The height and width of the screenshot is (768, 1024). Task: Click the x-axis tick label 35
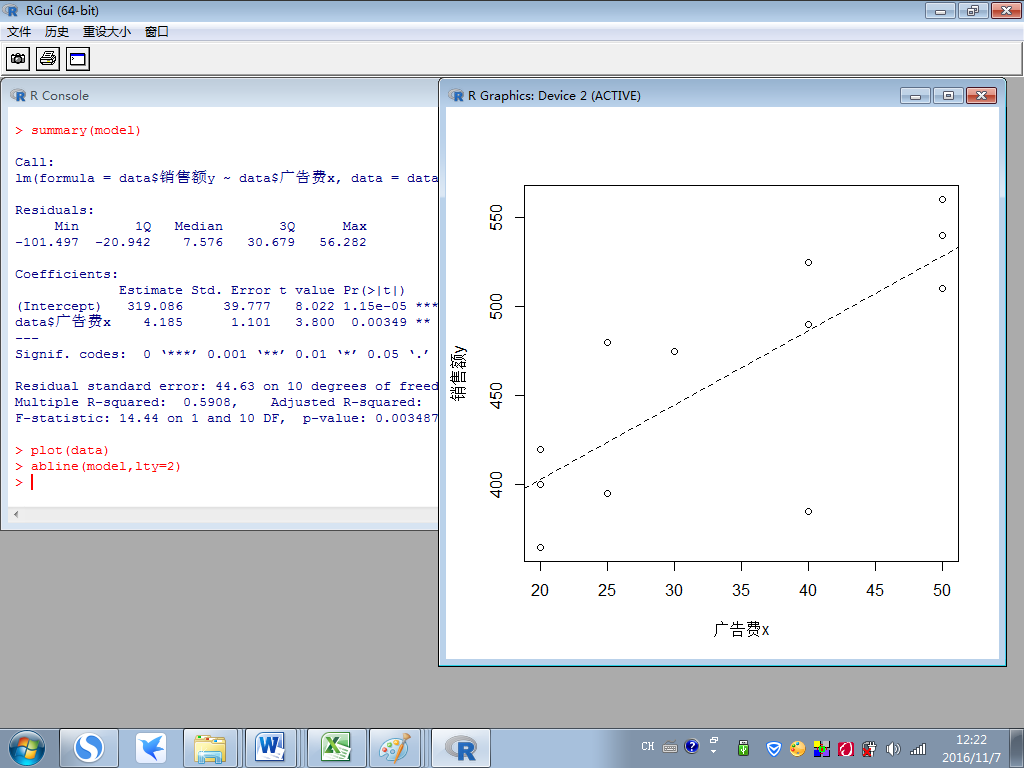pyautogui.click(x=741, y=590)
